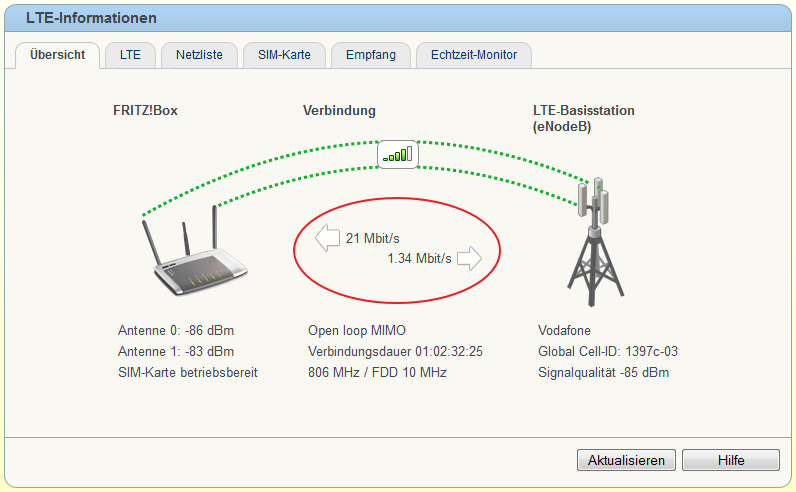Viewport: 796px width, 492px height.
Task: Open the Echtzeit-Monitor tab
Action: [474, 55]
